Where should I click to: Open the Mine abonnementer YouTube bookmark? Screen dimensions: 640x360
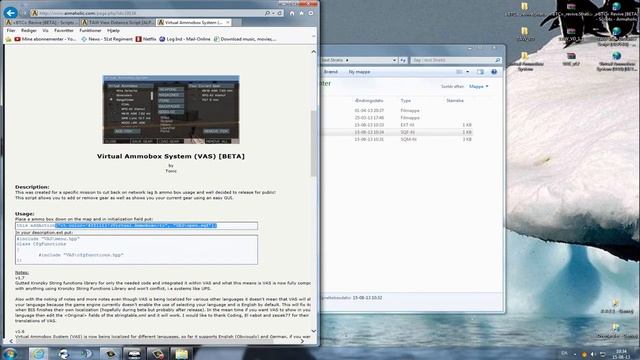[45, 39]
